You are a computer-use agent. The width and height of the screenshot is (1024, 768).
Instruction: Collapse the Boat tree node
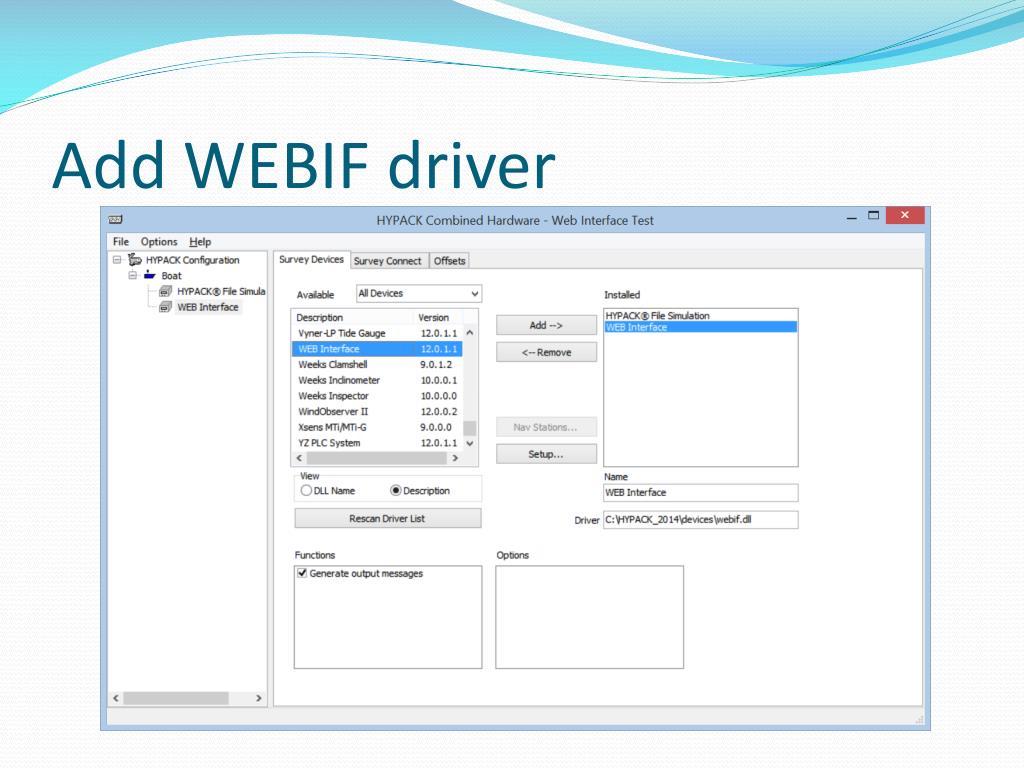click(133, 276)
